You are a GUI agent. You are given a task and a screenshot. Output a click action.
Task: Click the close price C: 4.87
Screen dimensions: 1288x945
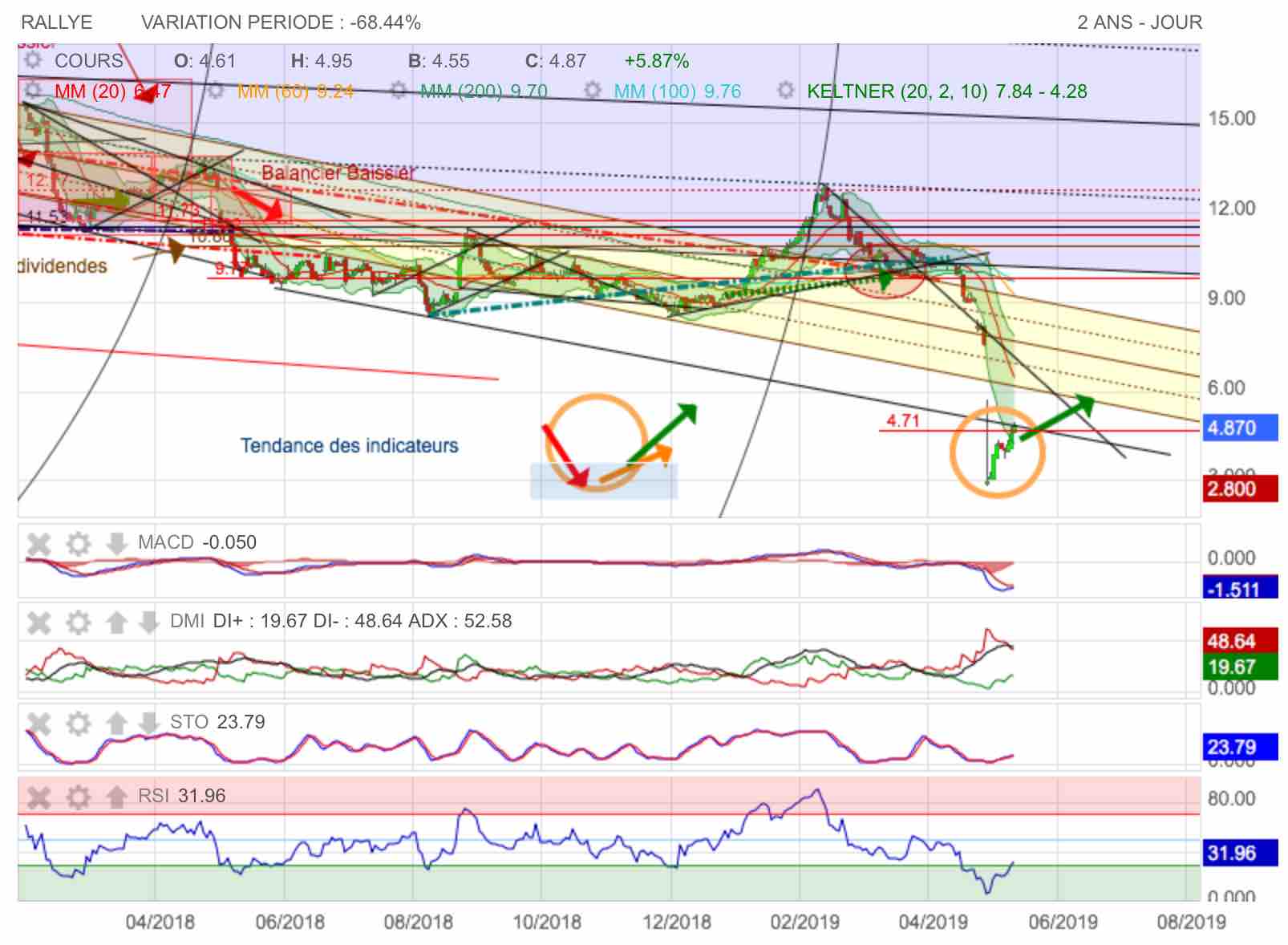(x=556, y=61)
